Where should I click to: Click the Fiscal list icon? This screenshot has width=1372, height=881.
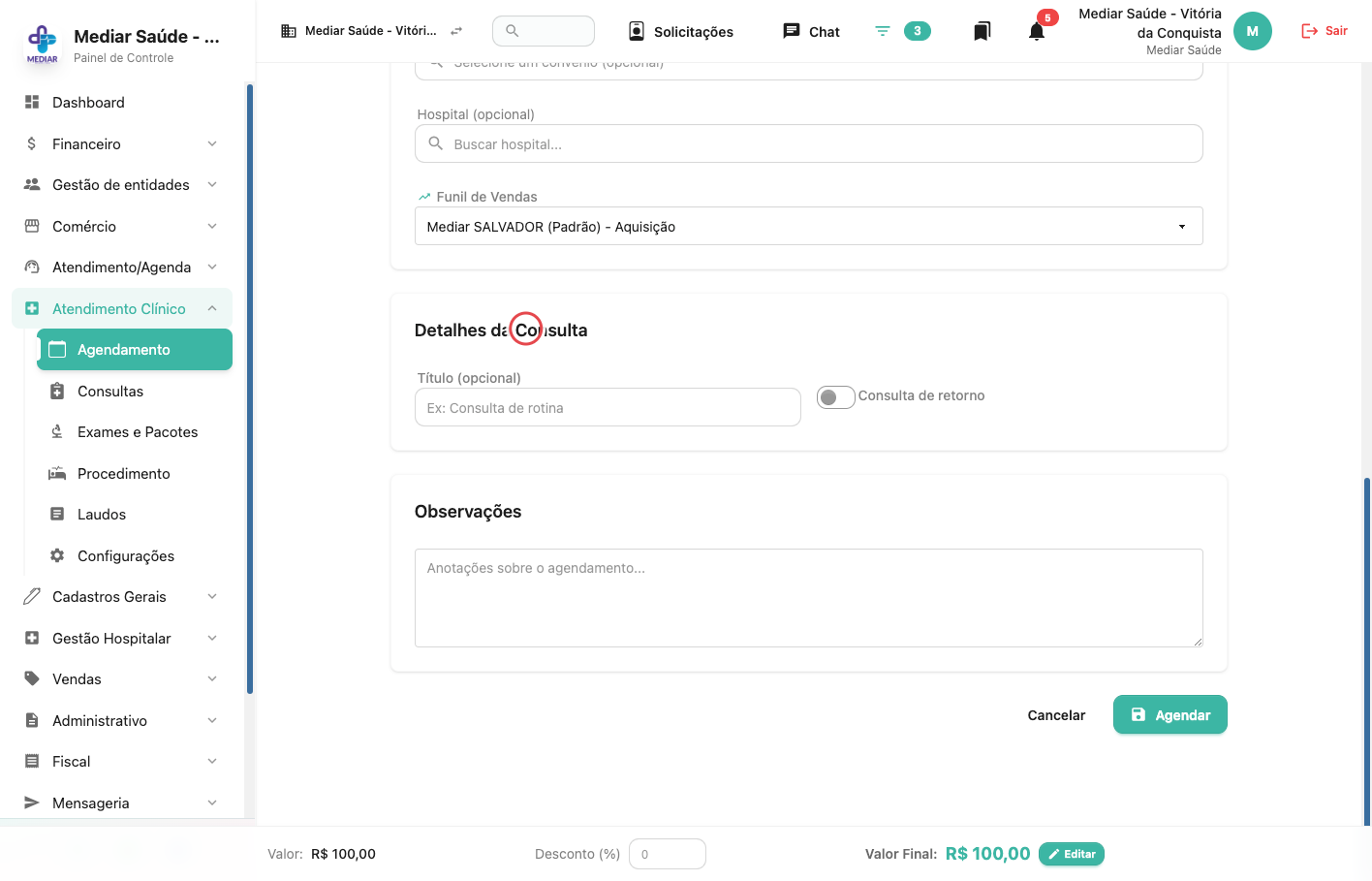[x=32, y=761]
